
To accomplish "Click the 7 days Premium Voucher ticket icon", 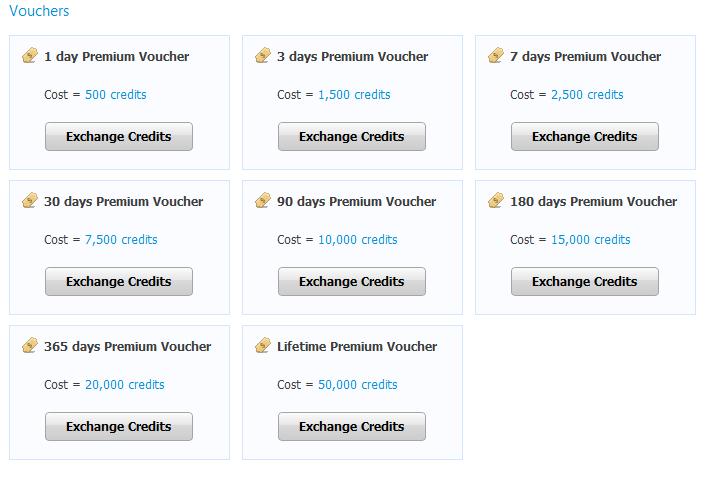I will click(x=496, y=56).
